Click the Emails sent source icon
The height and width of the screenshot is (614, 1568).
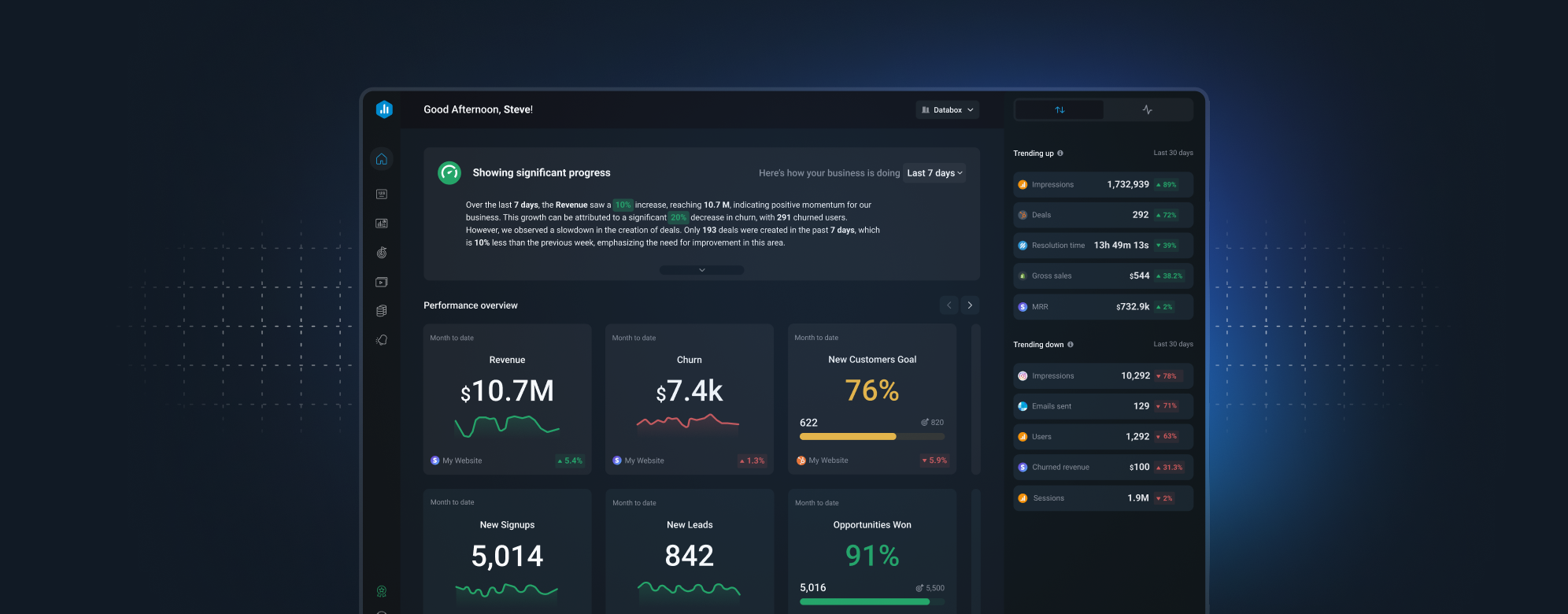point(1023,406)
